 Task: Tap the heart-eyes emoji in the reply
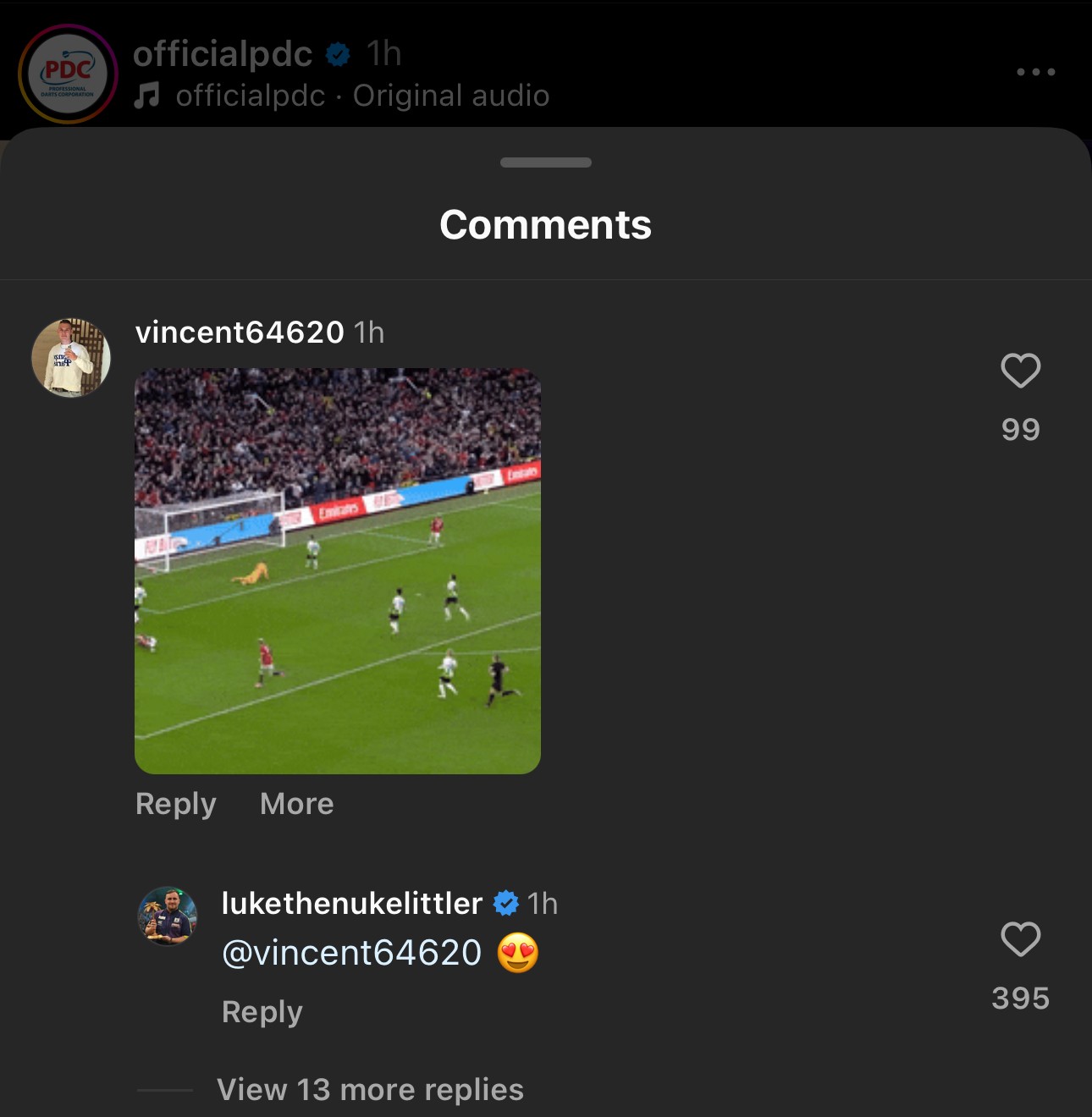tap(518, 953)
